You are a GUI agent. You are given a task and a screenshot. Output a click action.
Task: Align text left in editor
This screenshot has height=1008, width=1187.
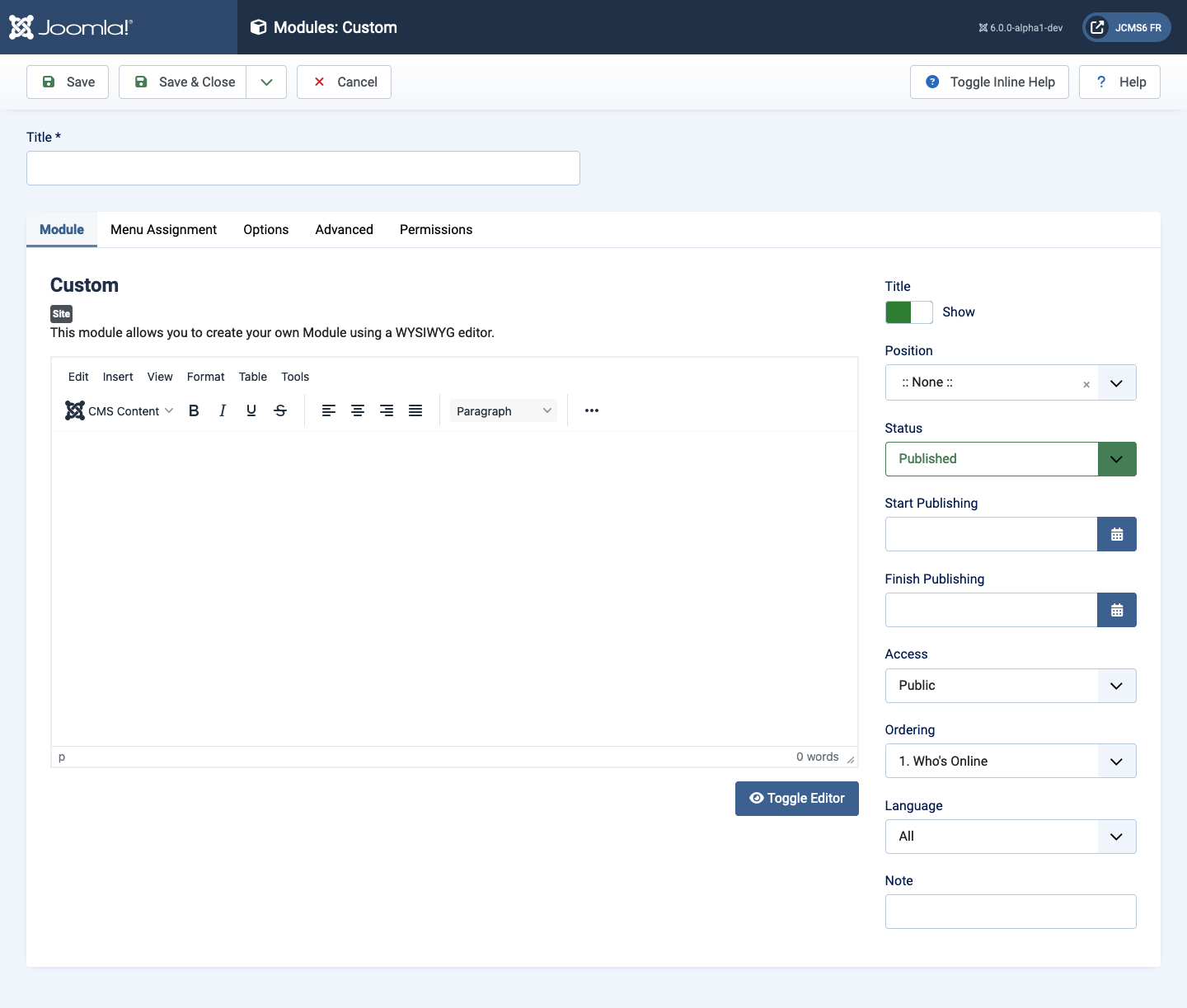329,410
